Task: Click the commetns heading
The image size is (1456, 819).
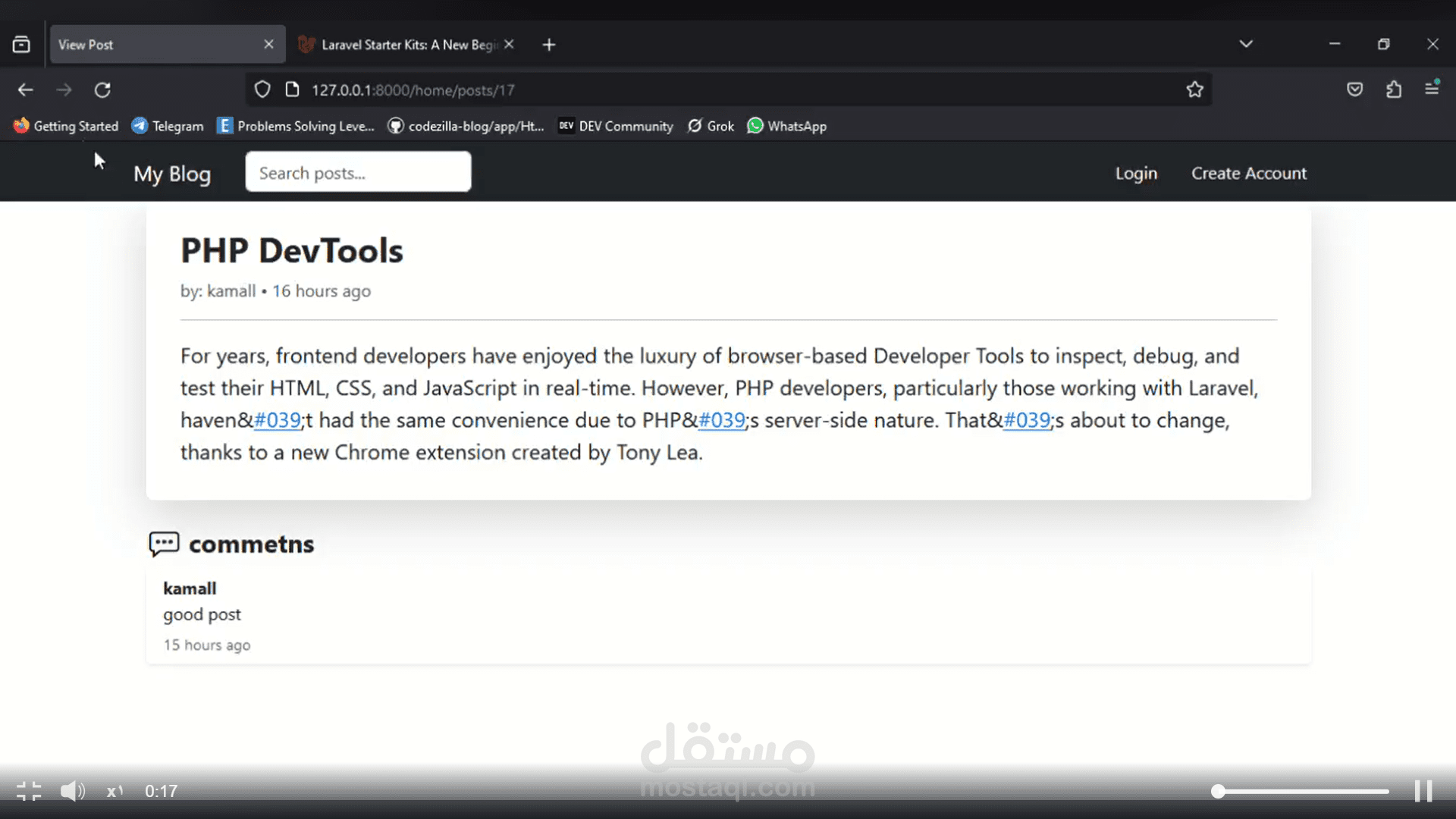Action: (x=251, y=544)
